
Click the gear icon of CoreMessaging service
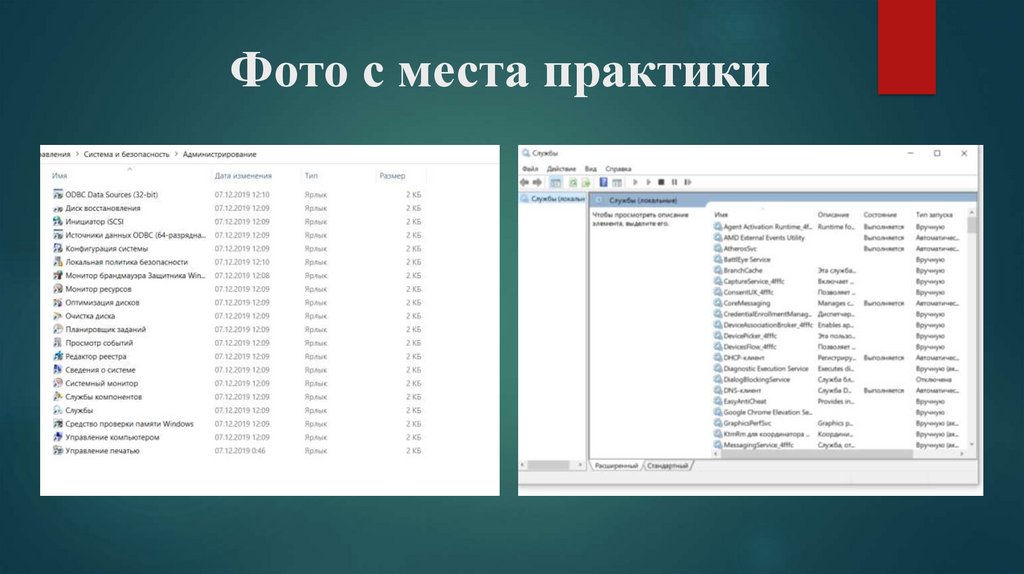pos(718,303)
